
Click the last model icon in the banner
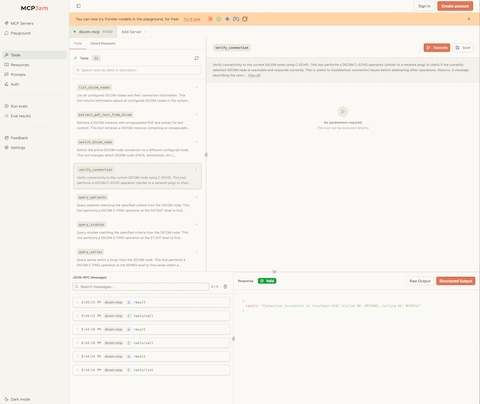pyautogui.click(x=245, y=19)
